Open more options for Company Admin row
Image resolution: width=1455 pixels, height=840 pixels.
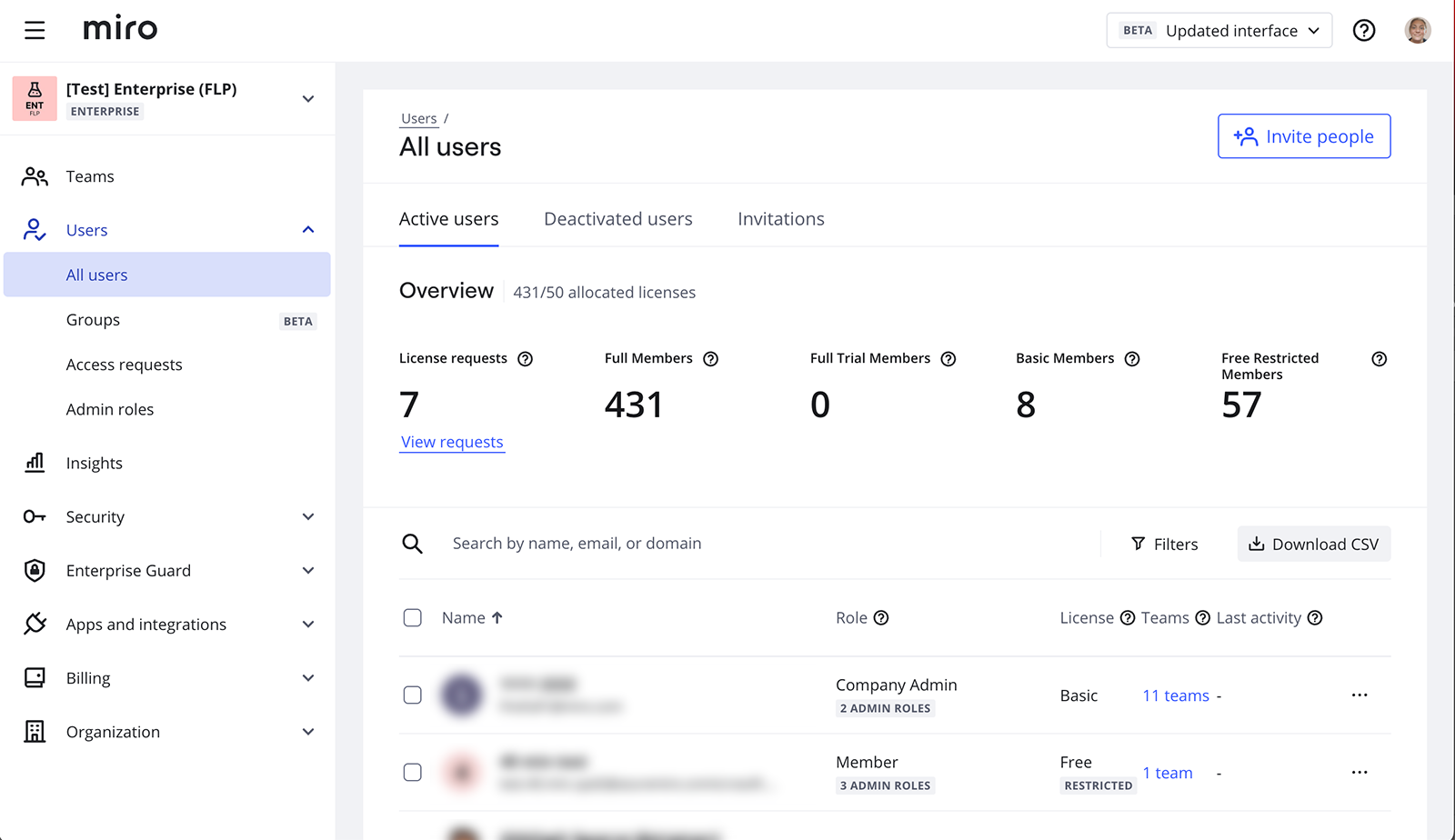pyautogui.click(x=1359, y=695)
